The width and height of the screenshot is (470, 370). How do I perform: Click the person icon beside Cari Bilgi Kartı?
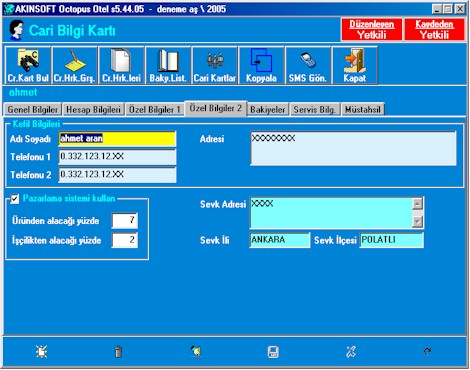pyautogui.click(x=16, y=30)
